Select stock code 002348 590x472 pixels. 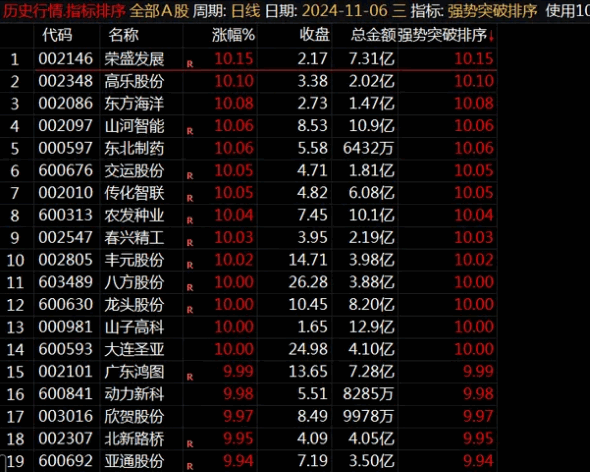pos(65,81)
